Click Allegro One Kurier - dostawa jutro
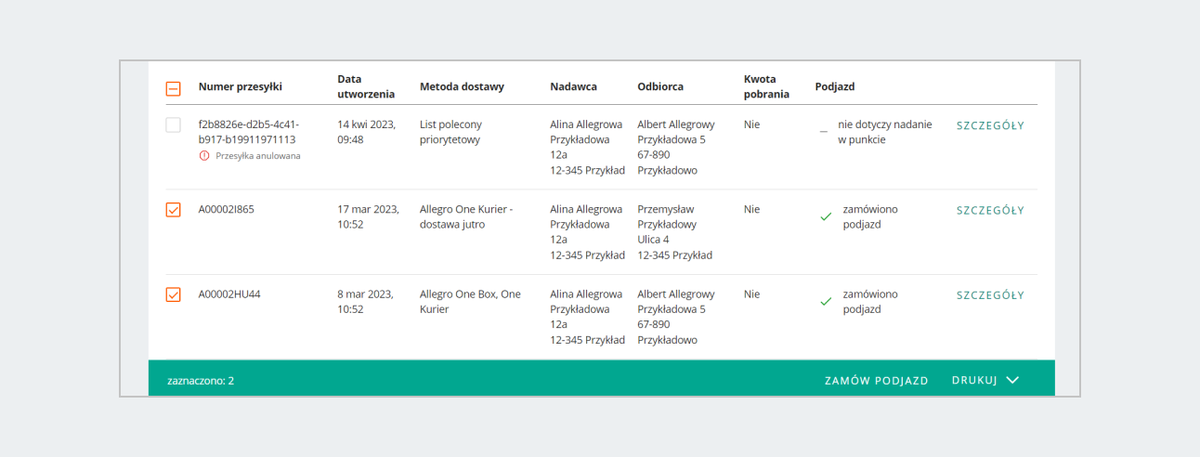The width and height of the screenshot is (1200, 457). [466, 217]
